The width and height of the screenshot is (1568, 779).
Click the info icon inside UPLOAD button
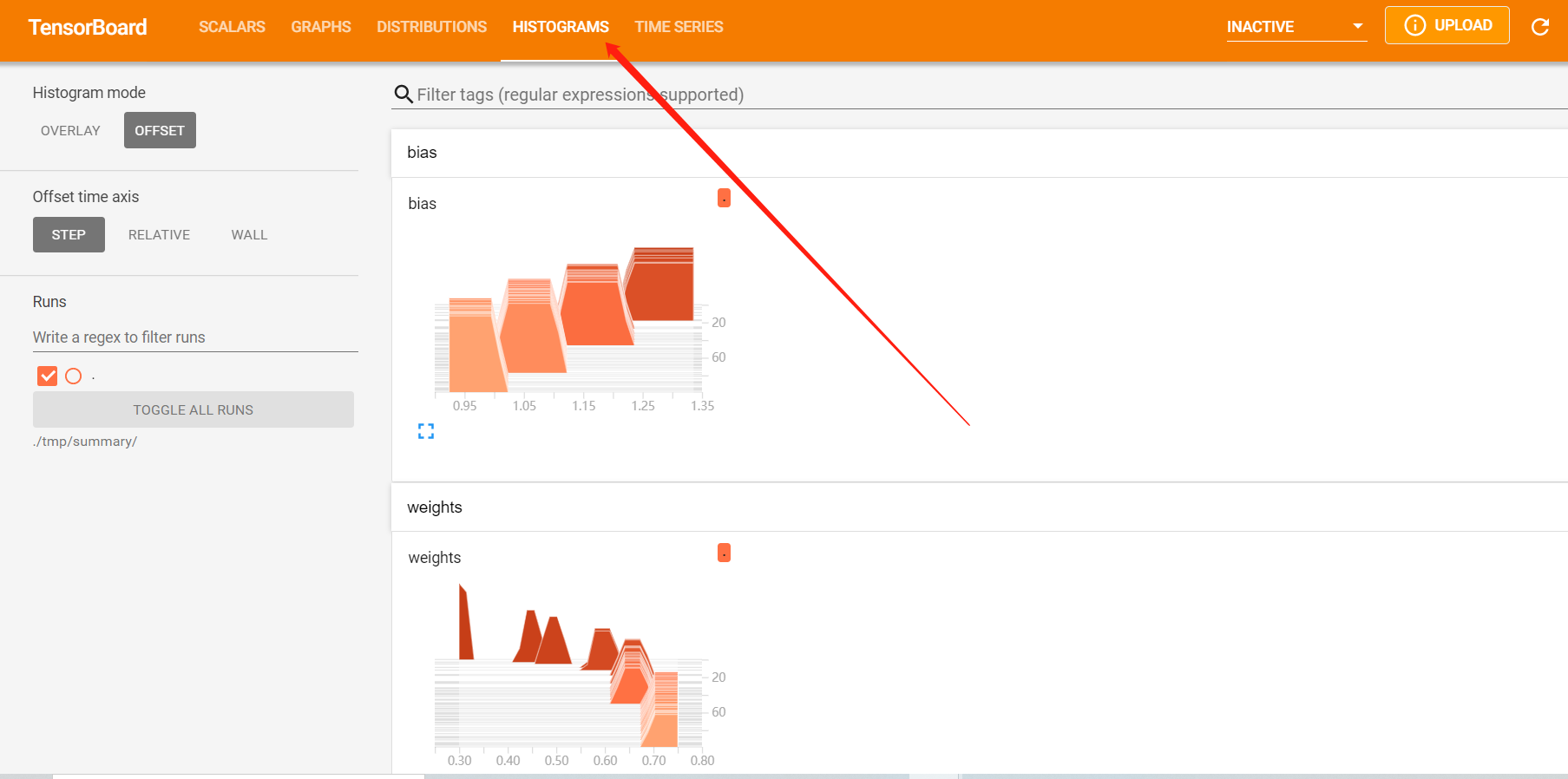1414,25
